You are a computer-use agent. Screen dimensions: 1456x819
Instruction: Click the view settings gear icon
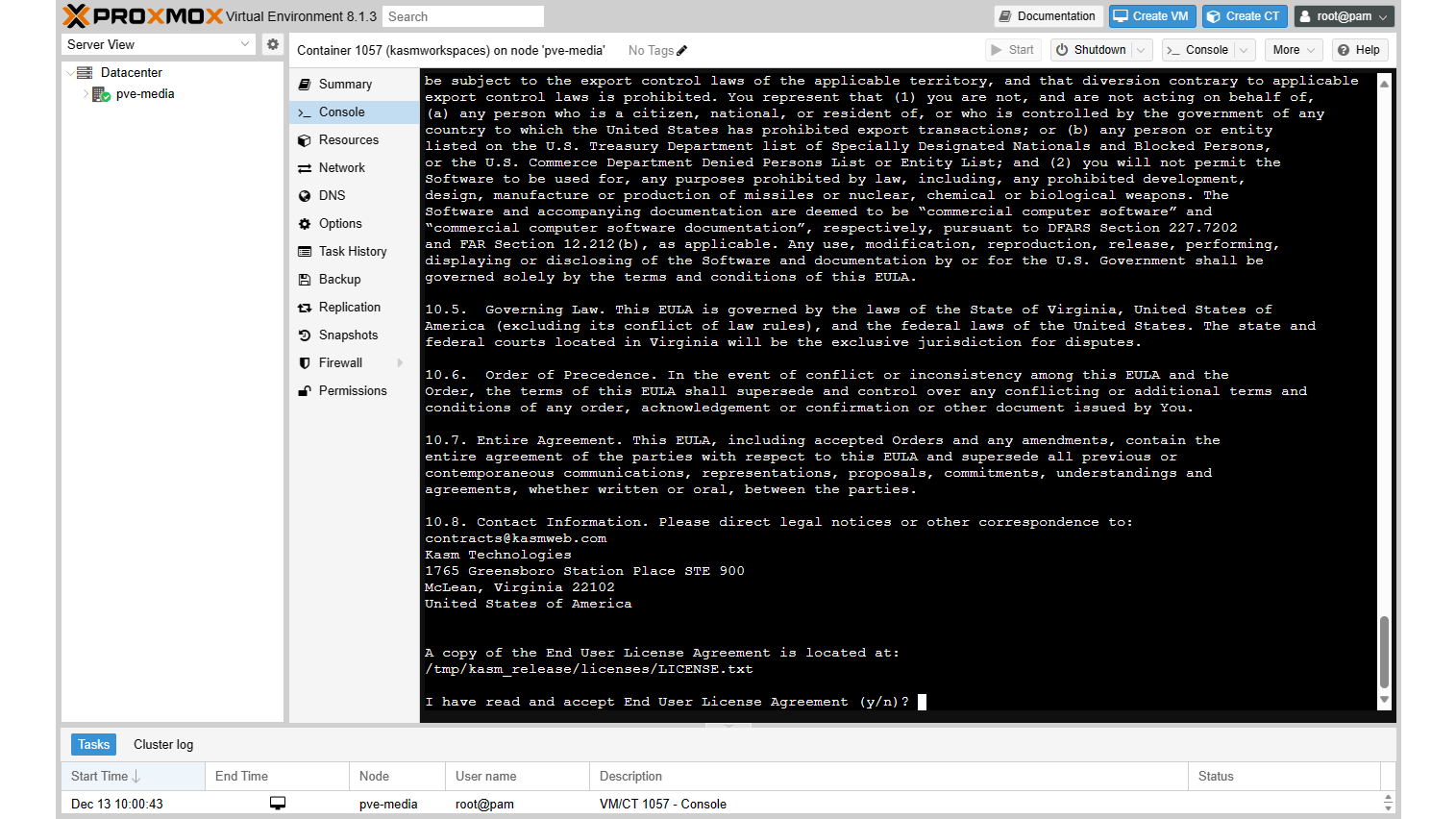click(272, 43)
